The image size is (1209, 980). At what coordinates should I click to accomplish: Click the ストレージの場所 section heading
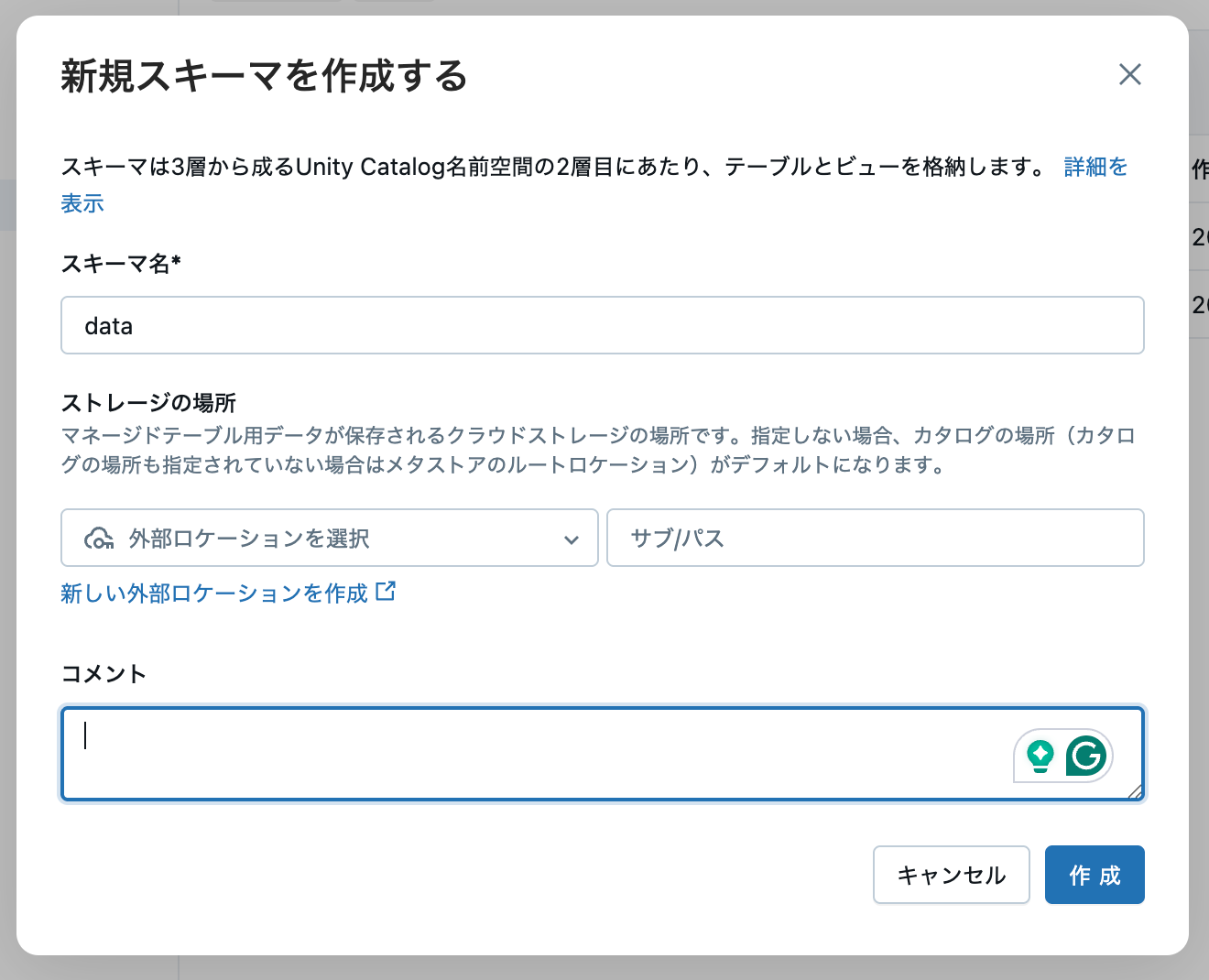point(148,403)
